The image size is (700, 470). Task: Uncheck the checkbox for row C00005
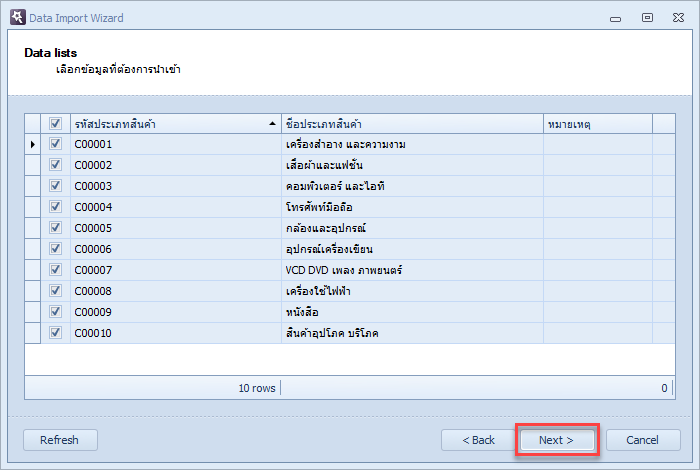tap(55, 228)
